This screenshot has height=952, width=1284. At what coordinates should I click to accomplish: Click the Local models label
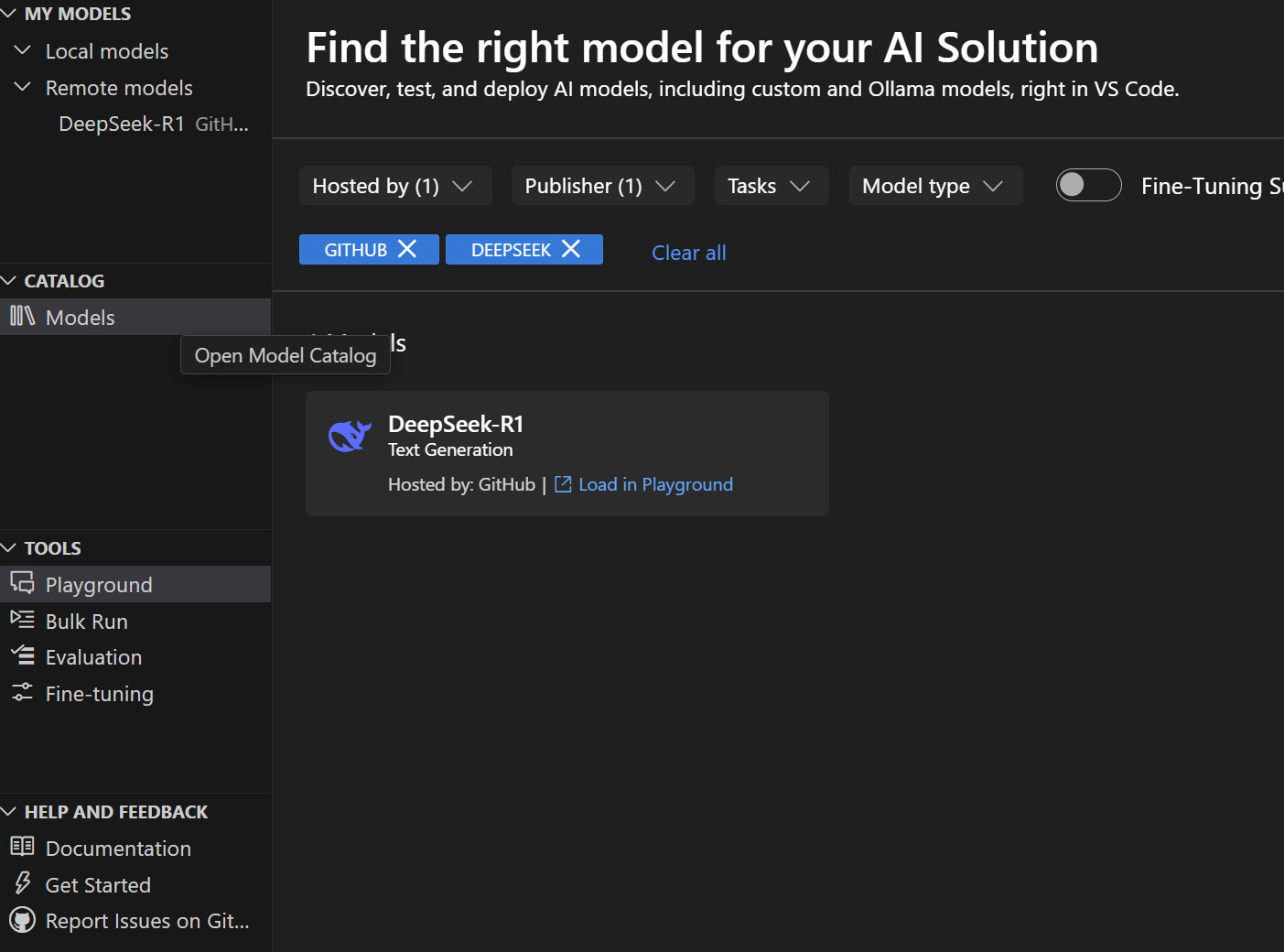(x=107, y=51)
